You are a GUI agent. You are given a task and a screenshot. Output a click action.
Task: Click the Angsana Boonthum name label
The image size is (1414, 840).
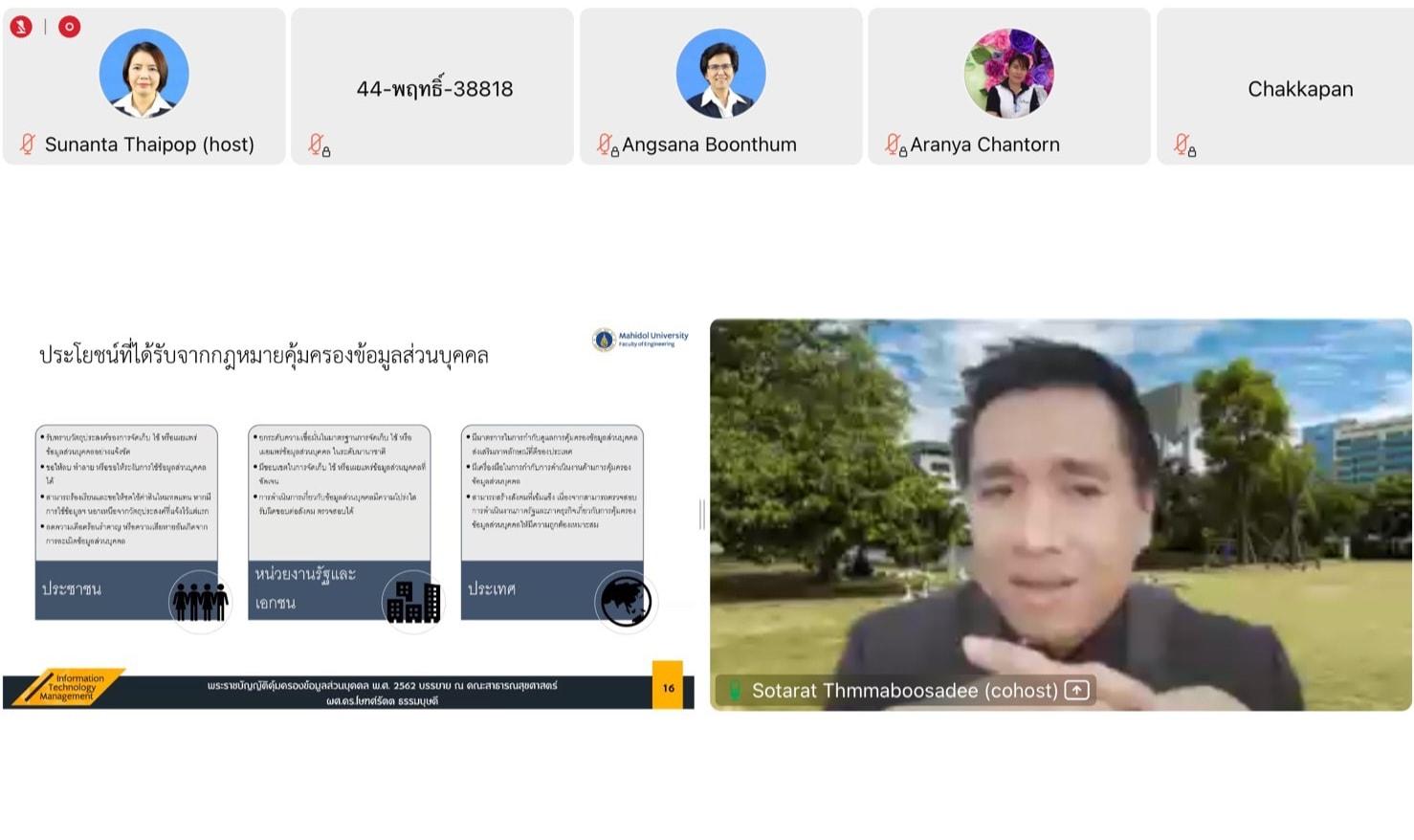tap(709, 144)
